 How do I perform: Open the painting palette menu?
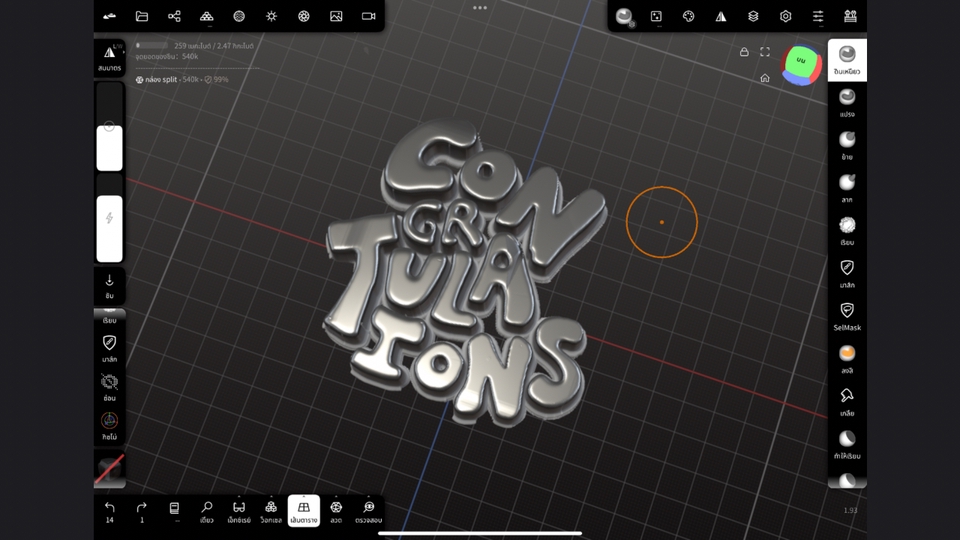(x=689, y=16)
